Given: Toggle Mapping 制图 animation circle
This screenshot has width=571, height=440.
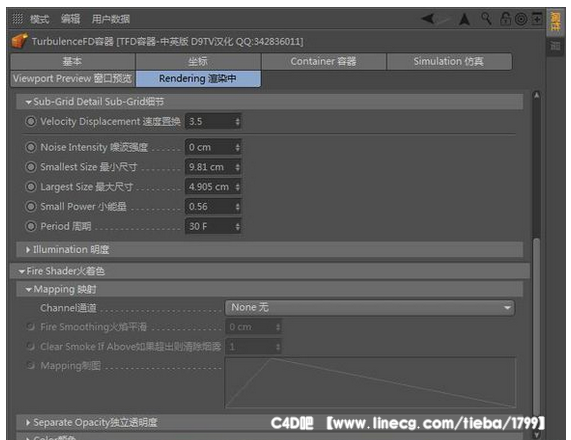Looking at the screenshot, I should point(31,365).
